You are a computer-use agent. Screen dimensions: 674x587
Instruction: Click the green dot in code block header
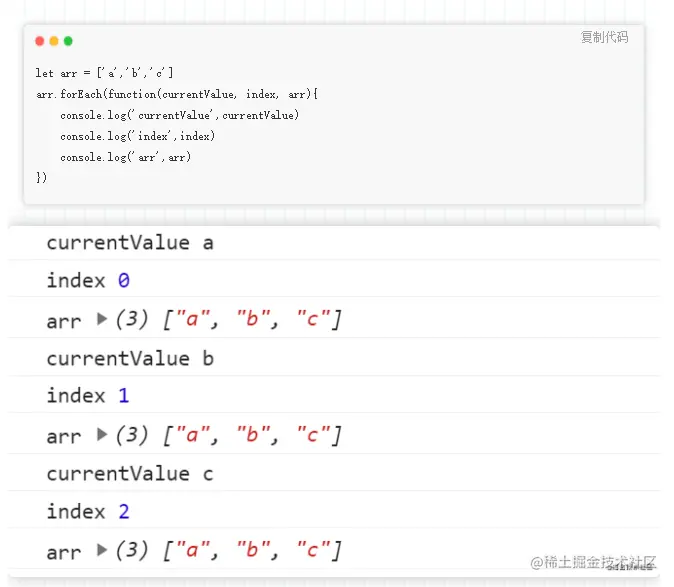[x=68, y=41]
